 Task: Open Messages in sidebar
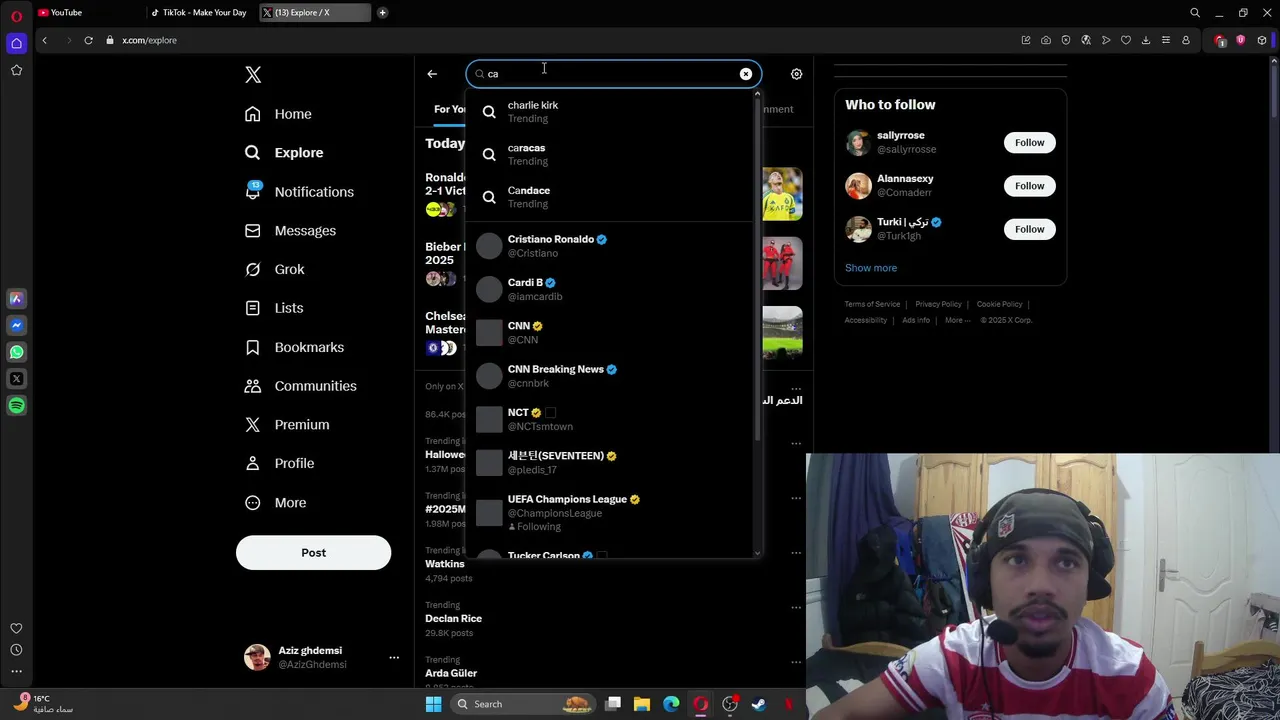[x=290, y=230]
